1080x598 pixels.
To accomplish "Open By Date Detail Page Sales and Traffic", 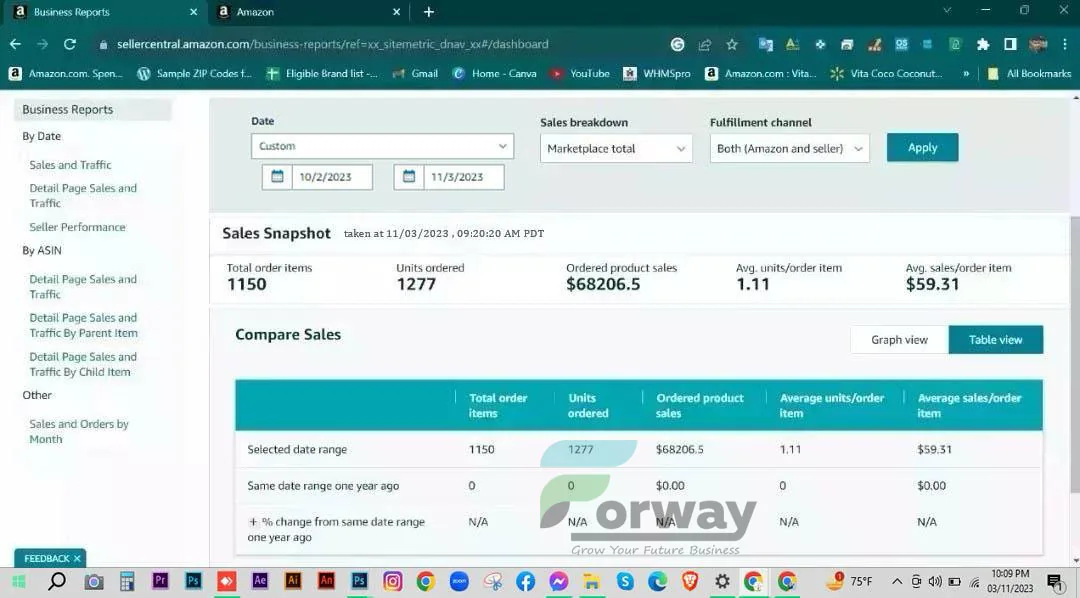I will pyautogui.click(x=83, y=195).
